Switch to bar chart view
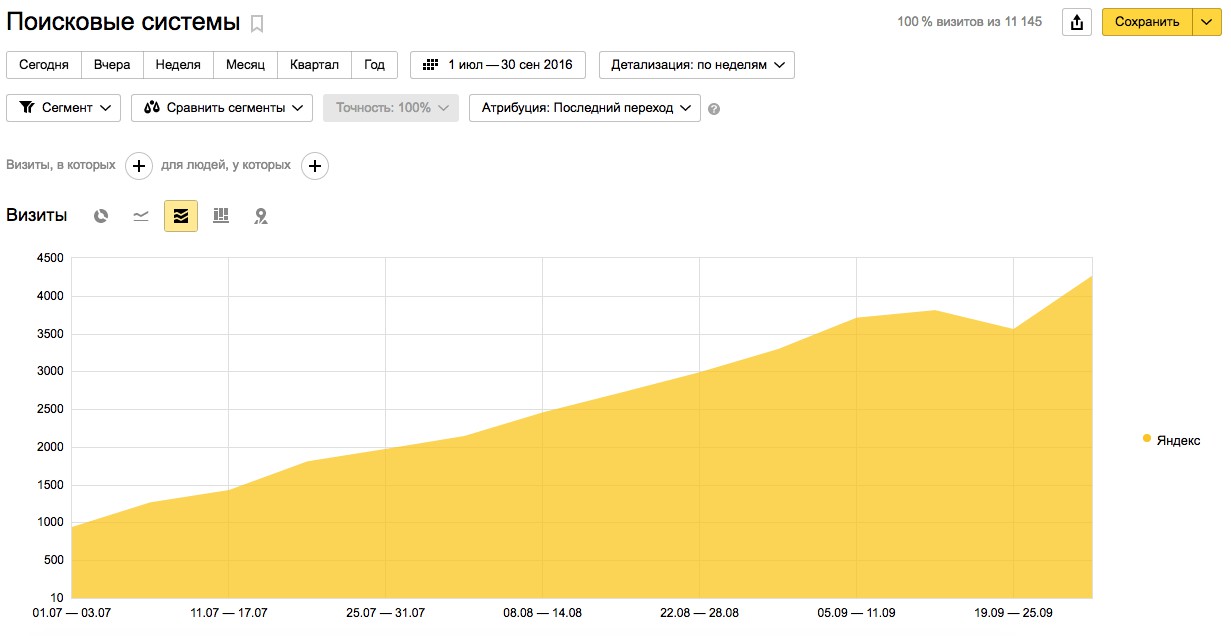The image size is (1231, 636). 221,216
